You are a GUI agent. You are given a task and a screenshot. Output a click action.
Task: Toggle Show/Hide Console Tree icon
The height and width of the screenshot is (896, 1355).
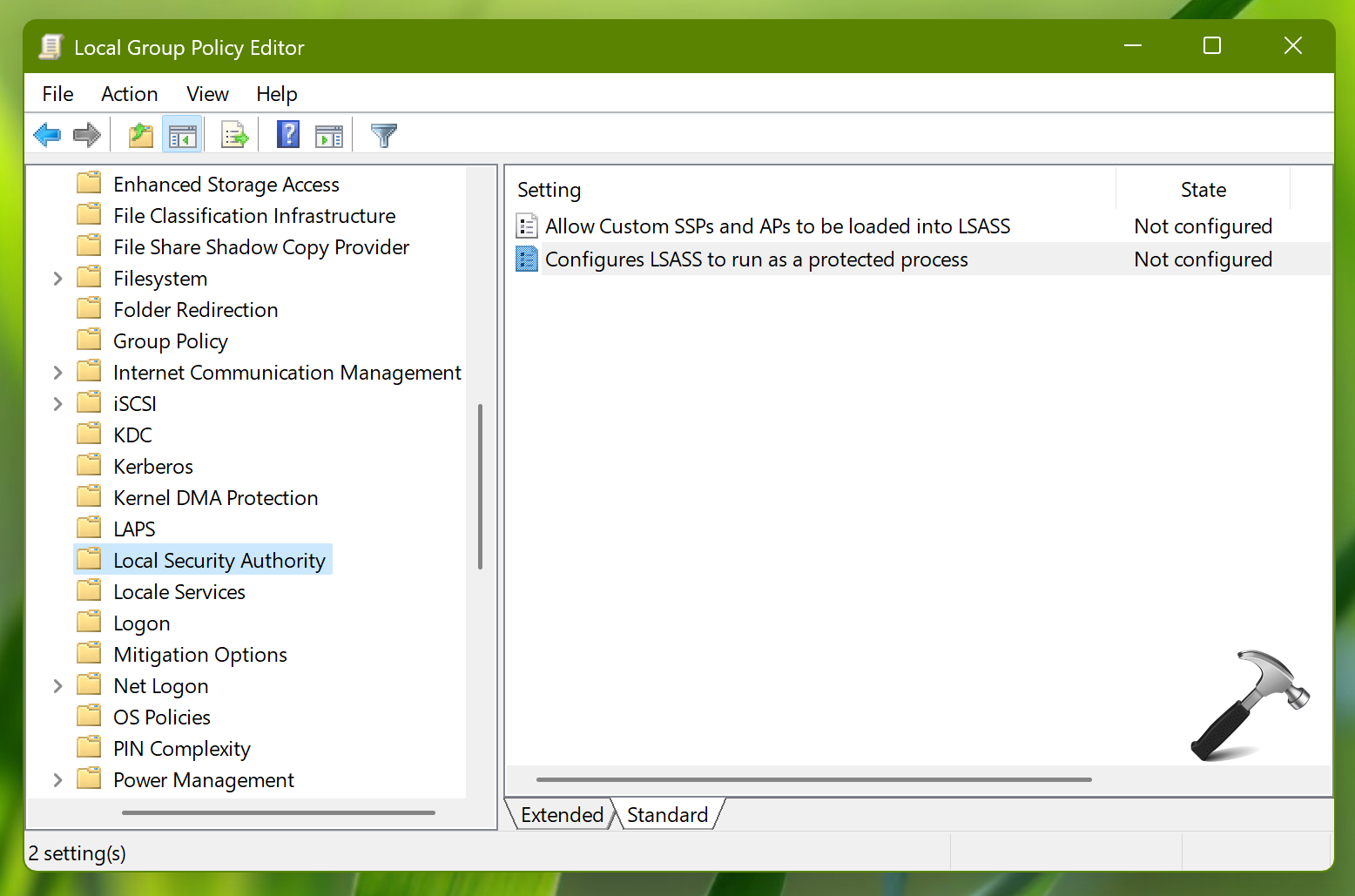coord(183,135)
